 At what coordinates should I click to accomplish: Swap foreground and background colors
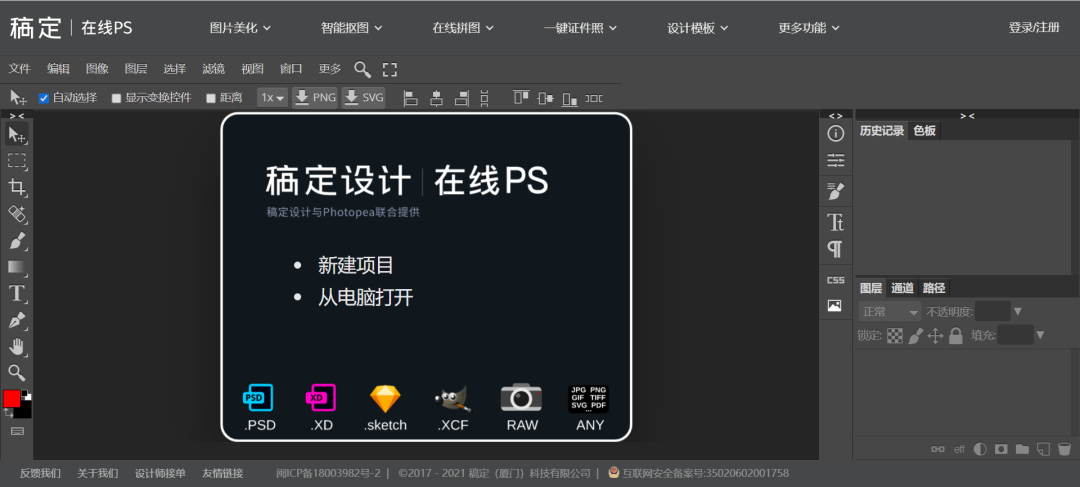[x=9, y=413]
